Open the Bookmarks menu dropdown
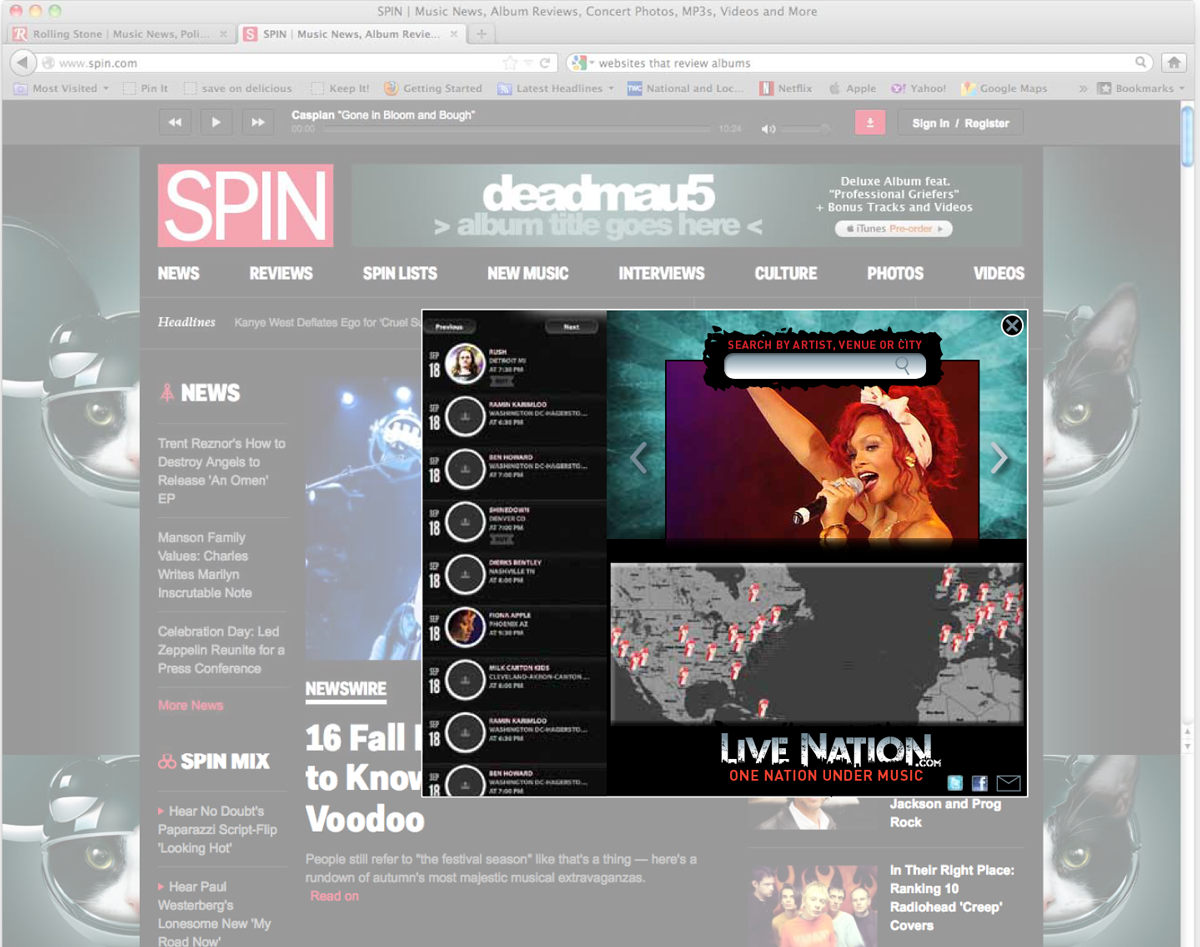Screen dimensions: 1200x947 coord(1141,88)
